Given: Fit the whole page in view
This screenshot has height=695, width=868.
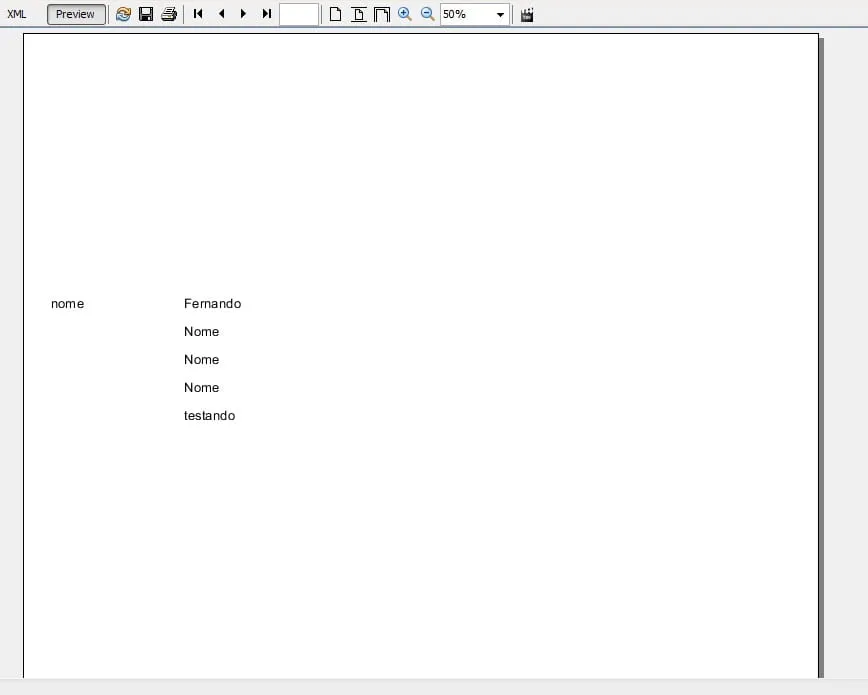Looking at the screenshot, I should click(358, 14).
